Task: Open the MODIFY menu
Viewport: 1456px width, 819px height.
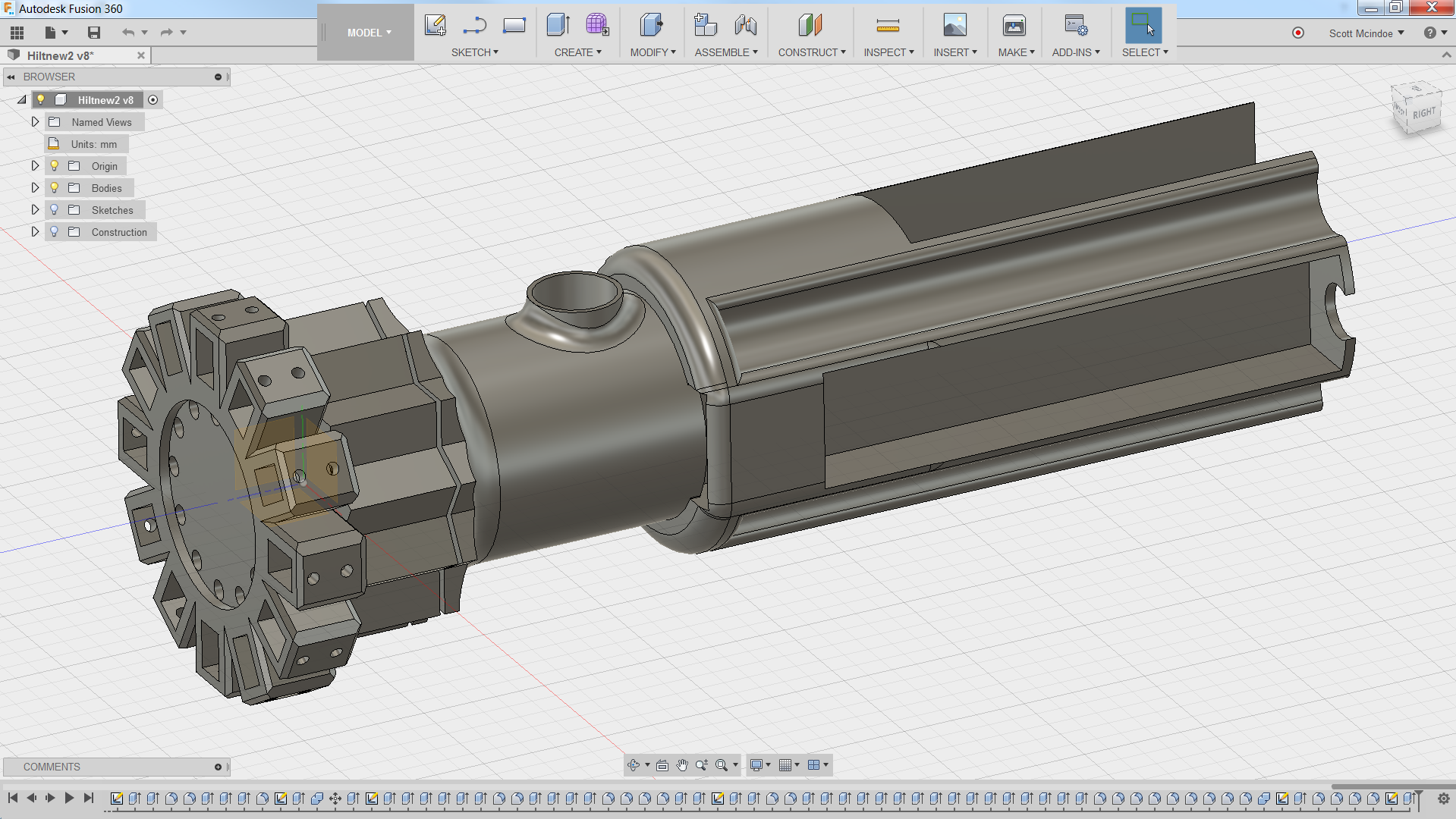Action: (653, 52)
